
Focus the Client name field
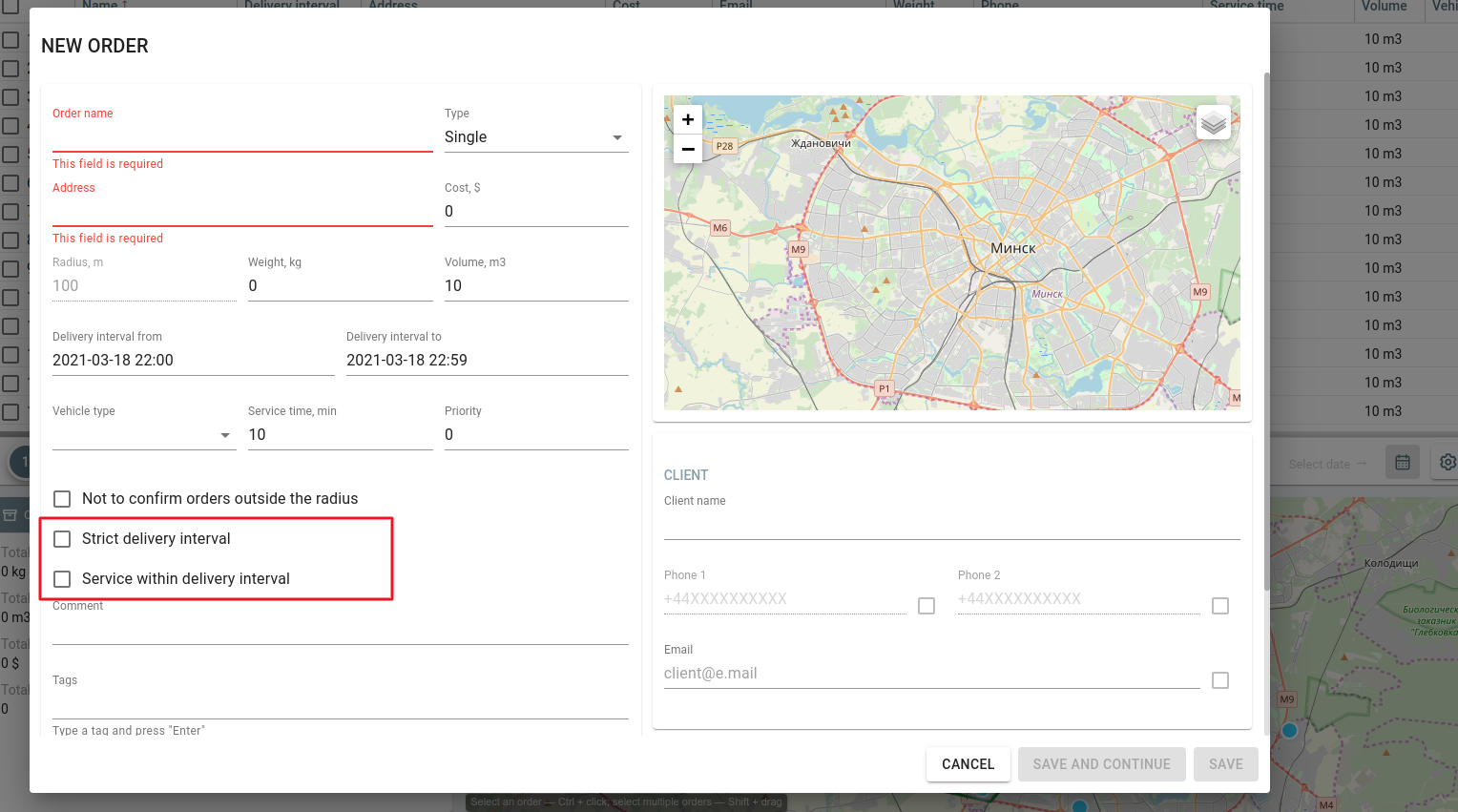tap(951, 525)
